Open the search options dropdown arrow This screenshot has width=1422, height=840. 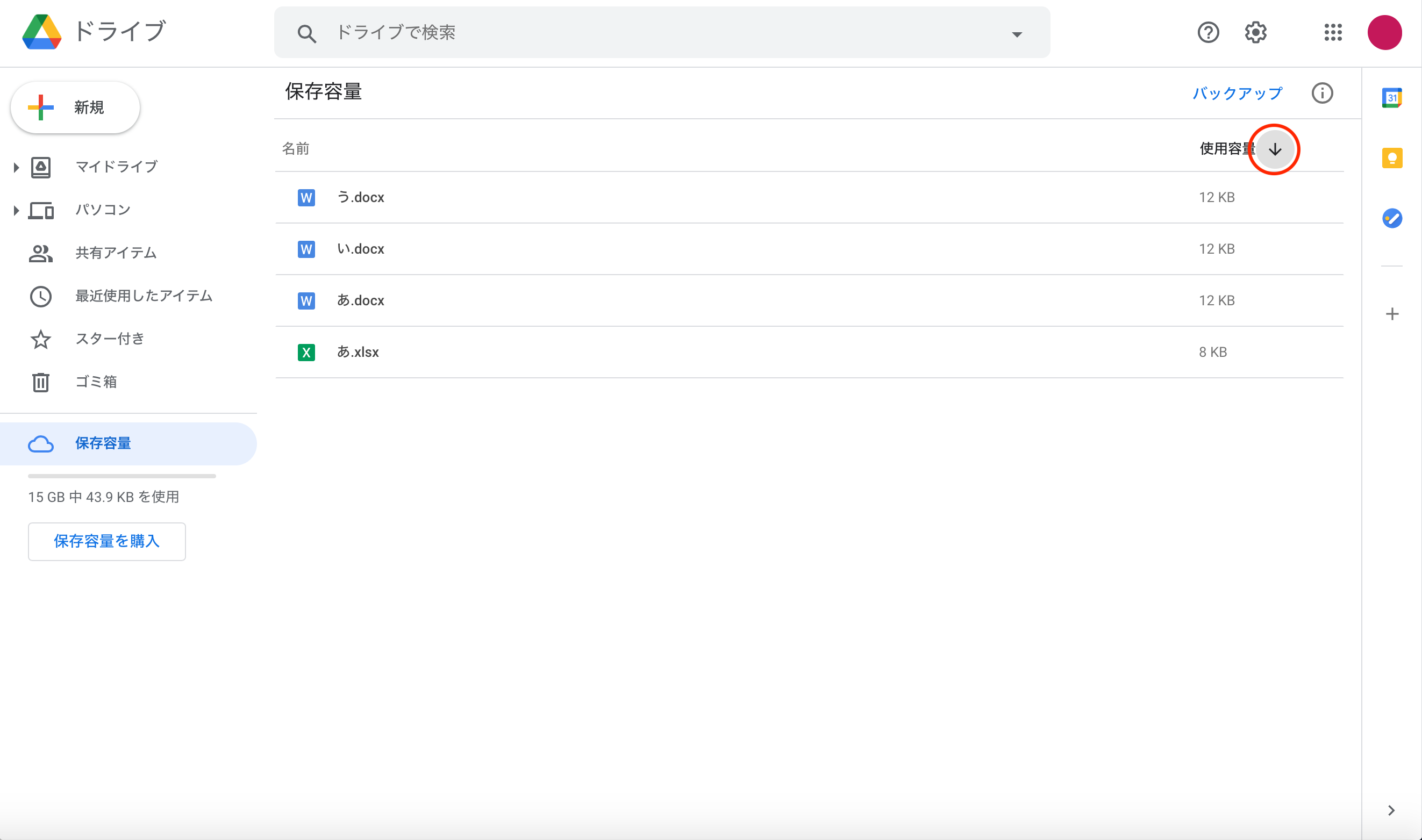coord(1017,34)
